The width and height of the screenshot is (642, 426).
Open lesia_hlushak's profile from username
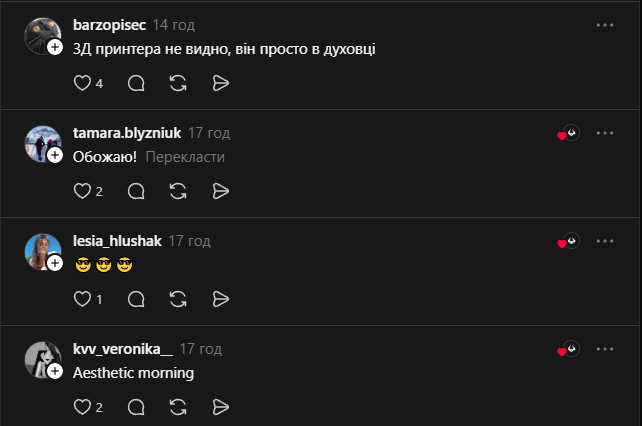tap(117, 241)
